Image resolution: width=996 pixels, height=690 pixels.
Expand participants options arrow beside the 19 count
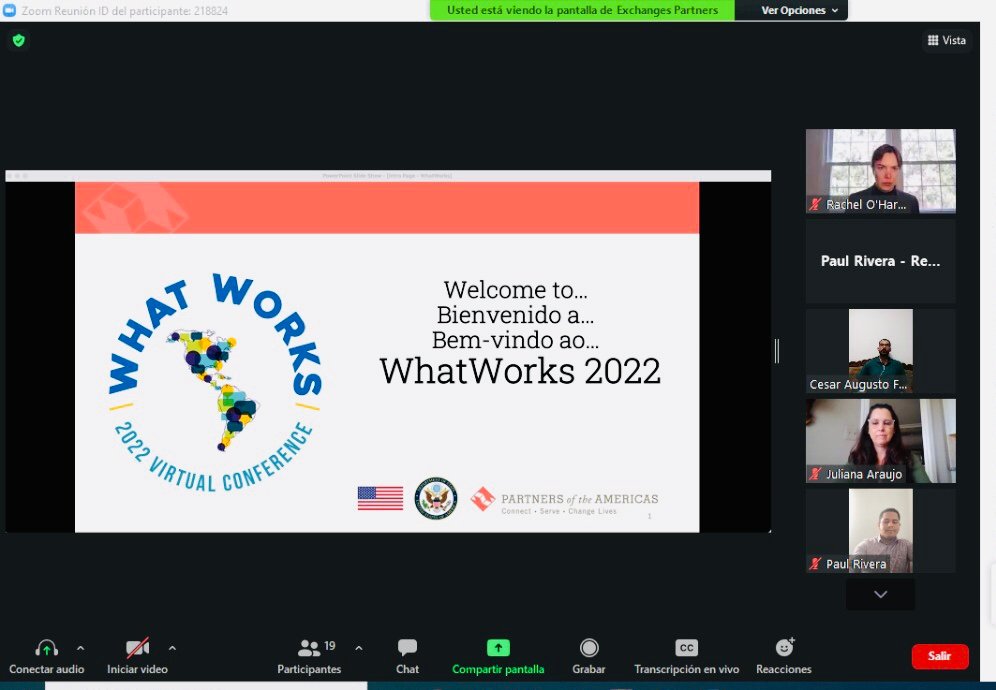click(359, 648)
